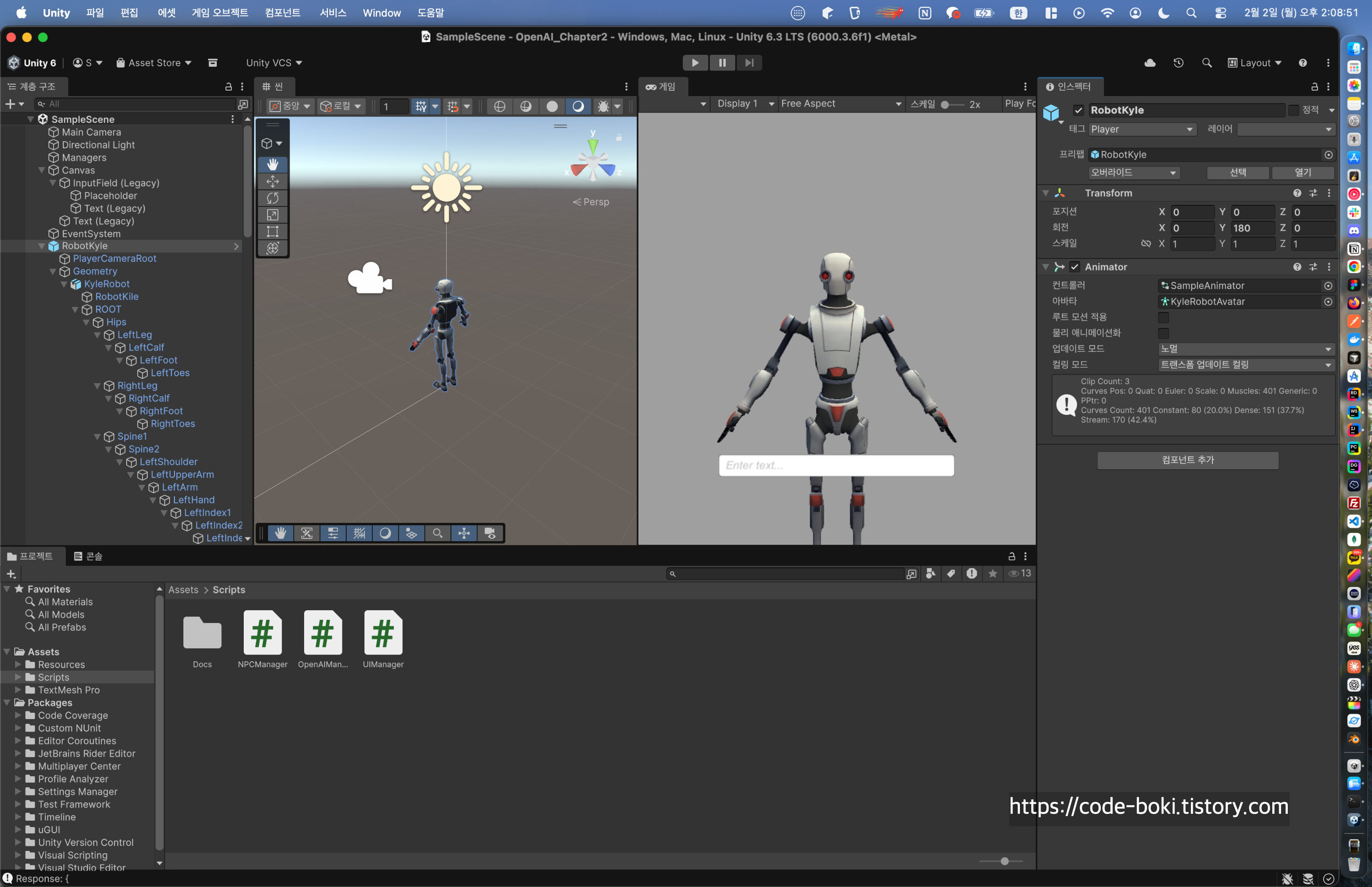
Task: Click the Pause button
Action: click(x=722, y=63)
